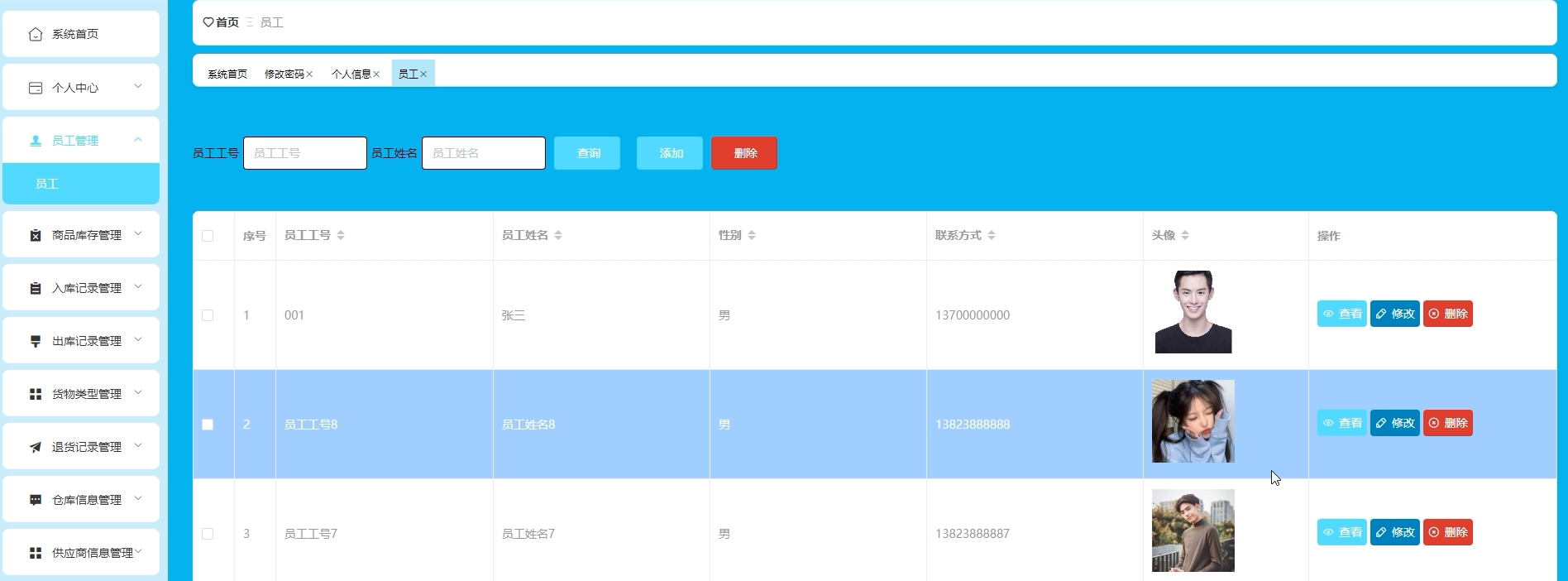This screenshot has height=581, width=1568.
Task: Switch to the 个人信息 tab
Action: (351, 74)
